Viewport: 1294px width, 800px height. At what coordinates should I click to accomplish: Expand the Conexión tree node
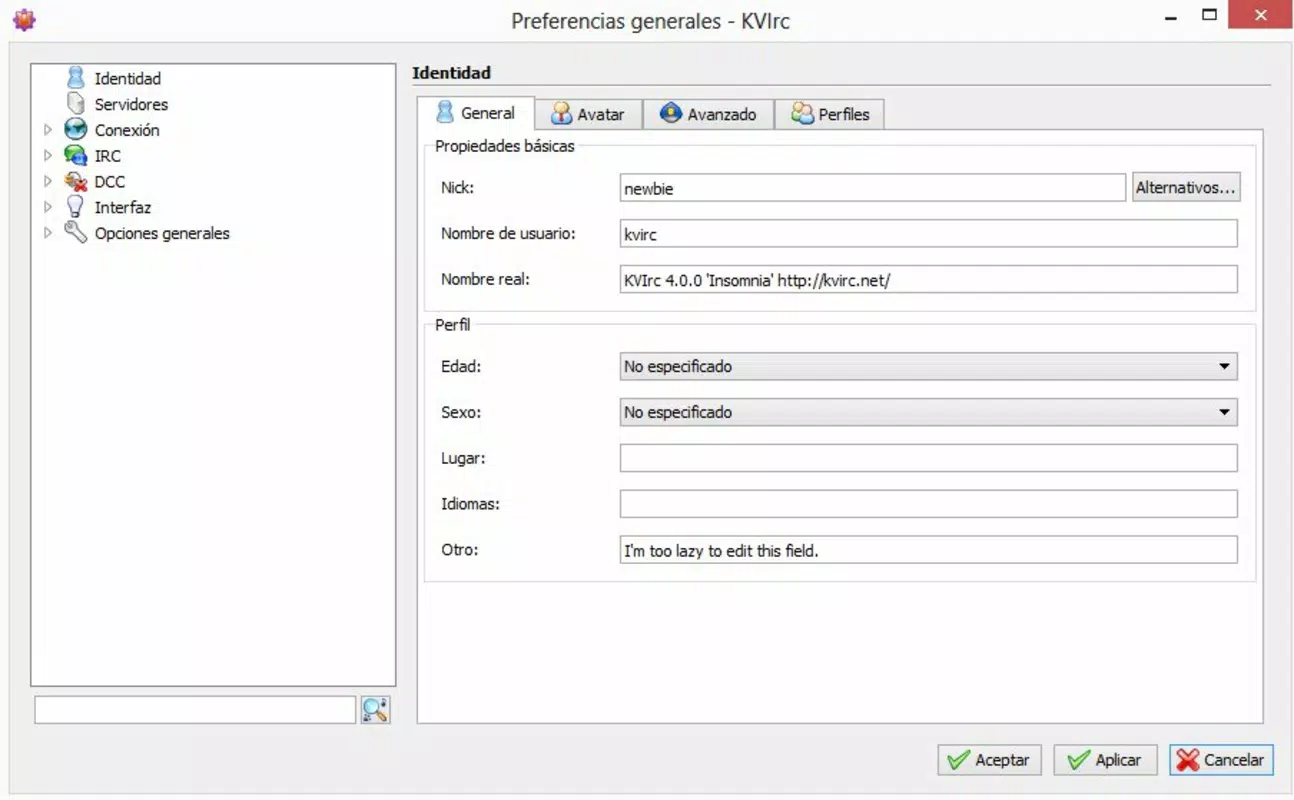tap(47, 130)
